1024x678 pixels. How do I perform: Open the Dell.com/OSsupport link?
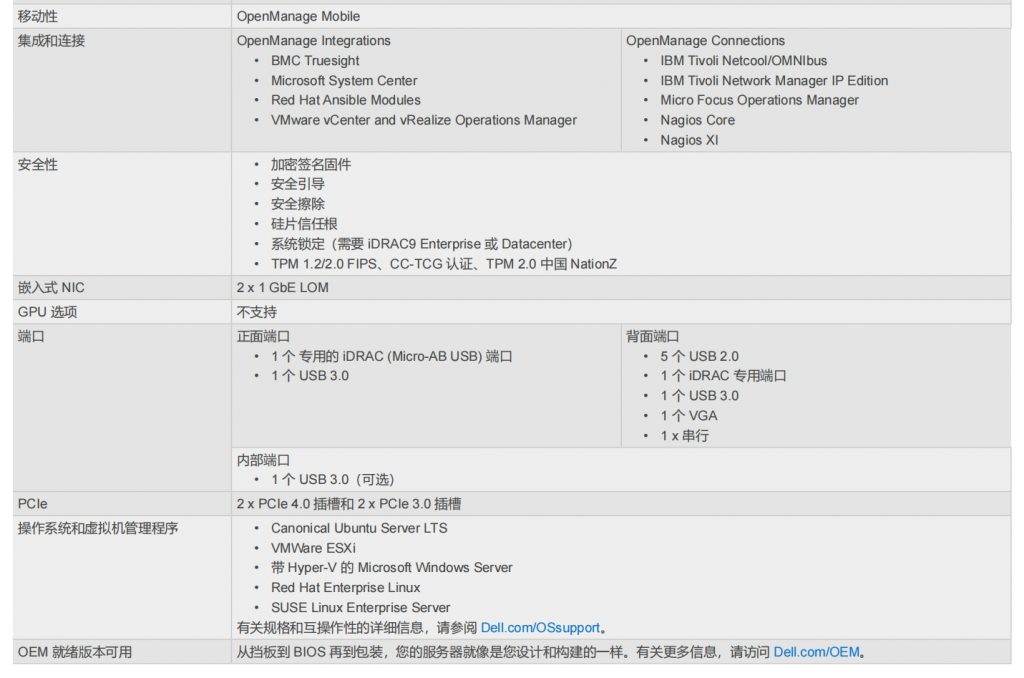[x=540, y=628]
